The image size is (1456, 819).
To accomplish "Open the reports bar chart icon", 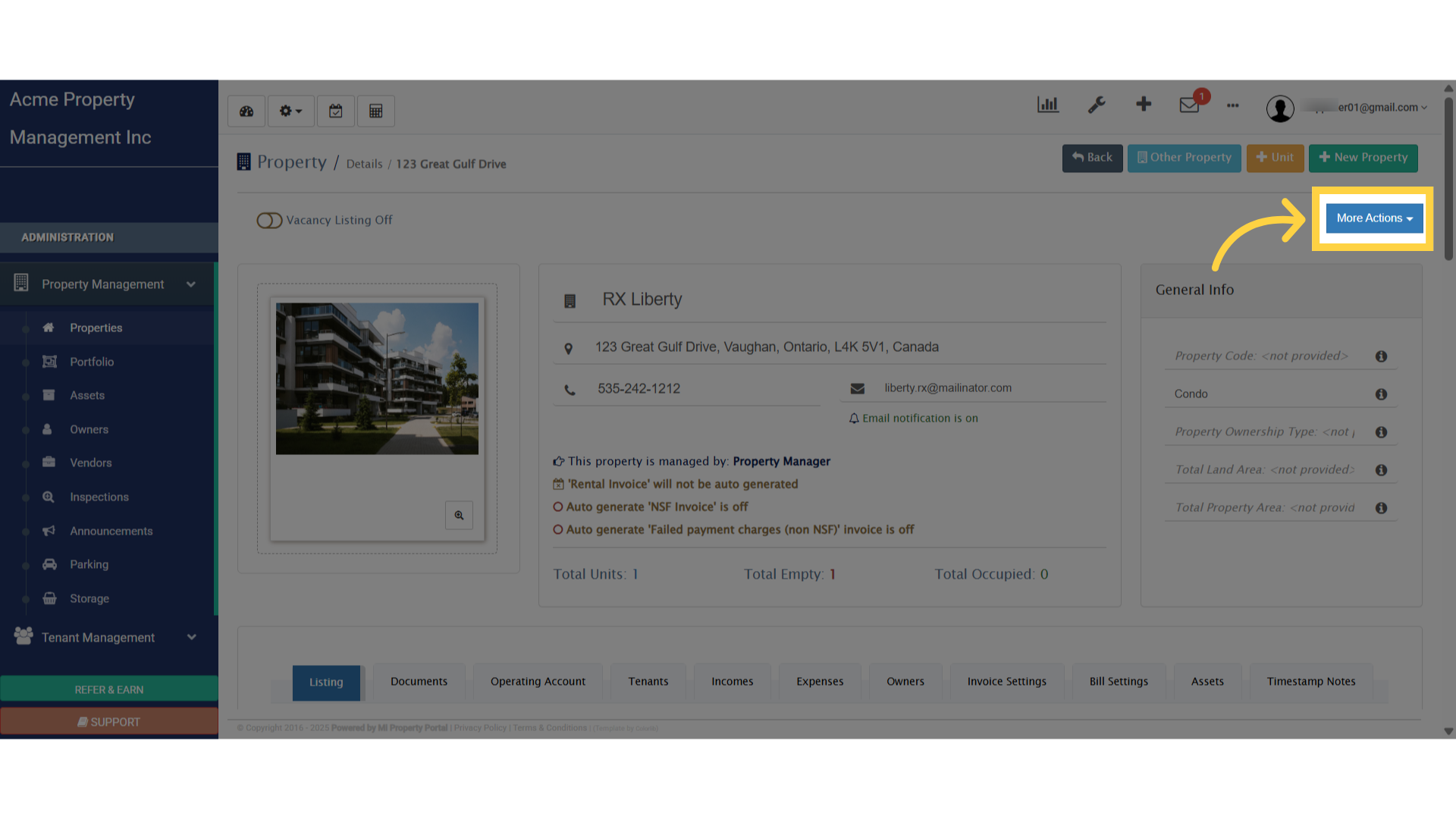I will coord(1047,105).
